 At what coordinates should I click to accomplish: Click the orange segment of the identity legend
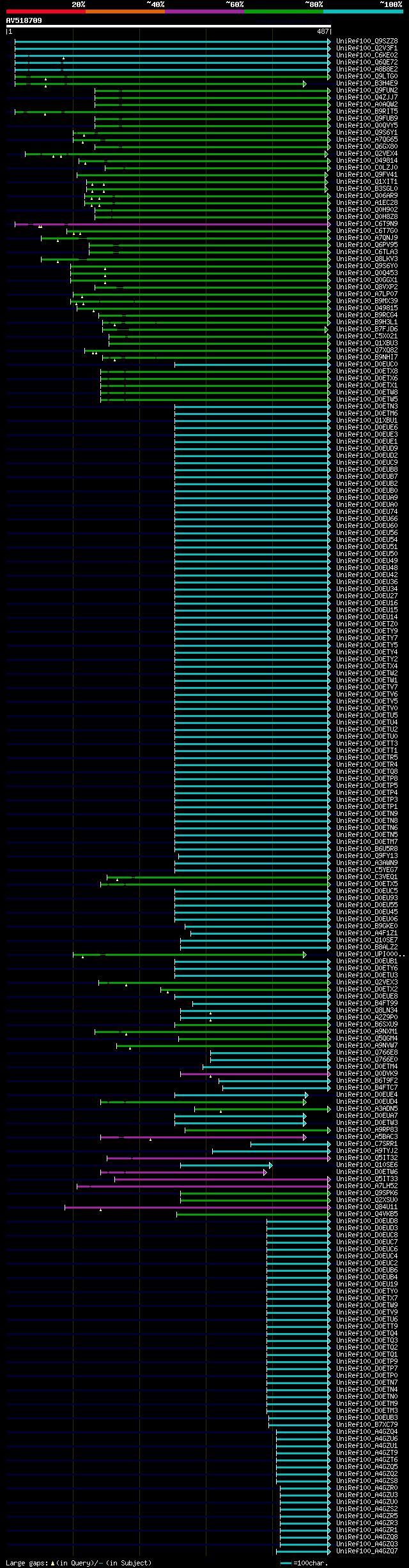[x=125, y=11]
